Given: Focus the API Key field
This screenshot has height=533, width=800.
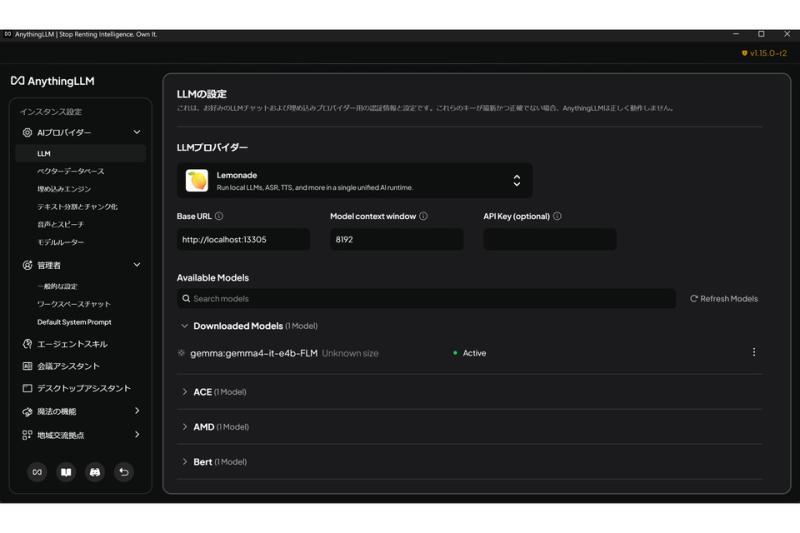Looking at the screenshot, I should point(550,240).
